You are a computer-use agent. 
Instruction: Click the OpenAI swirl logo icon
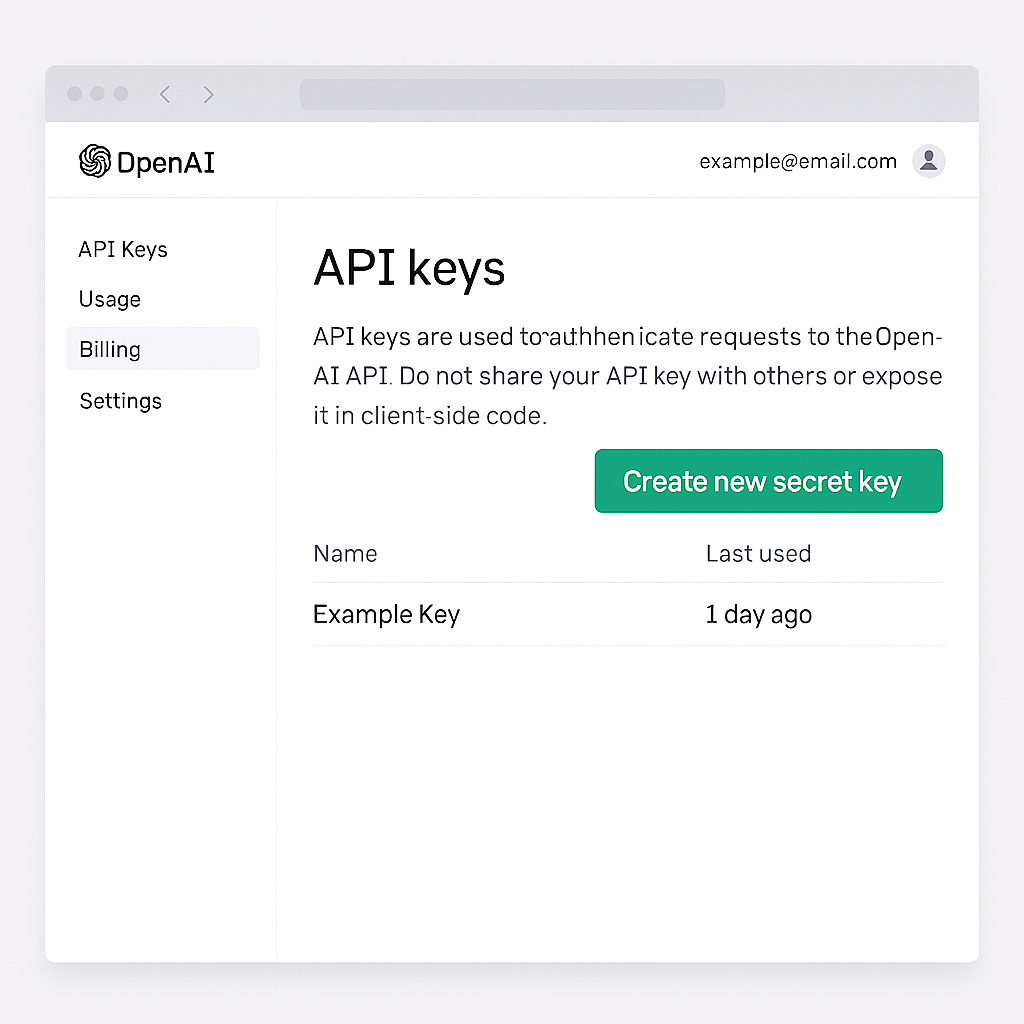tap(95, 161)
